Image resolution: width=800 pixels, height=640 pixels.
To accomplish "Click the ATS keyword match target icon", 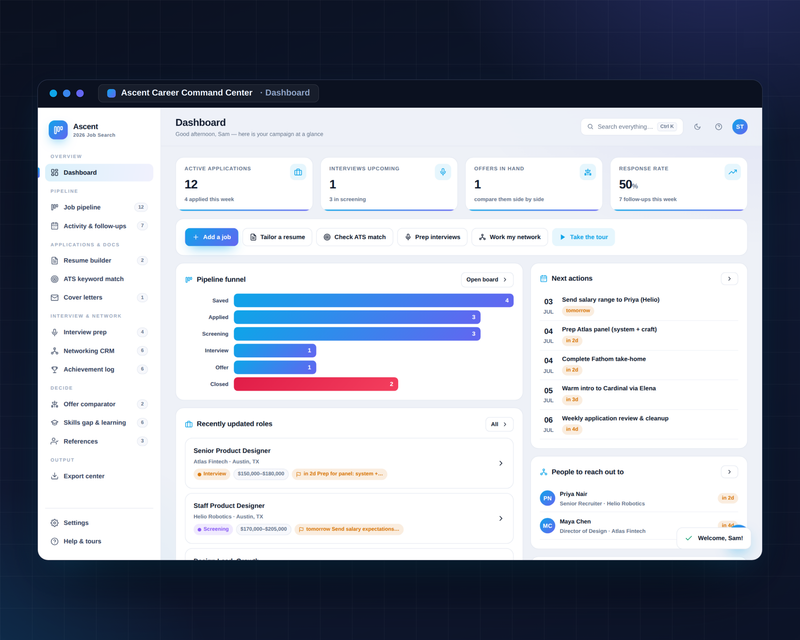I will point(55,279).
